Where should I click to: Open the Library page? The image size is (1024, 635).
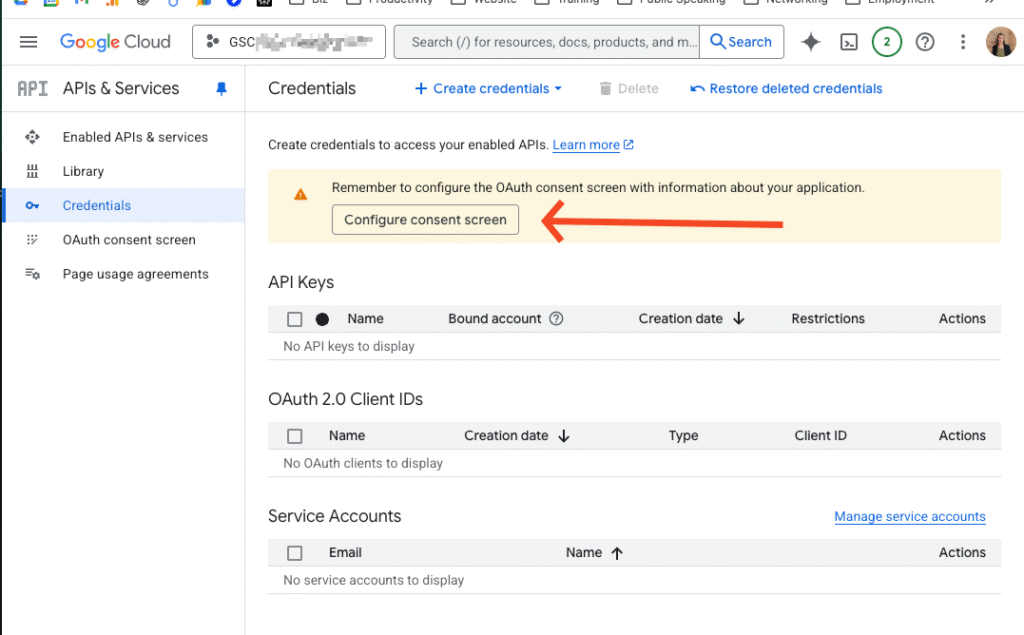(x=83, y=171)
